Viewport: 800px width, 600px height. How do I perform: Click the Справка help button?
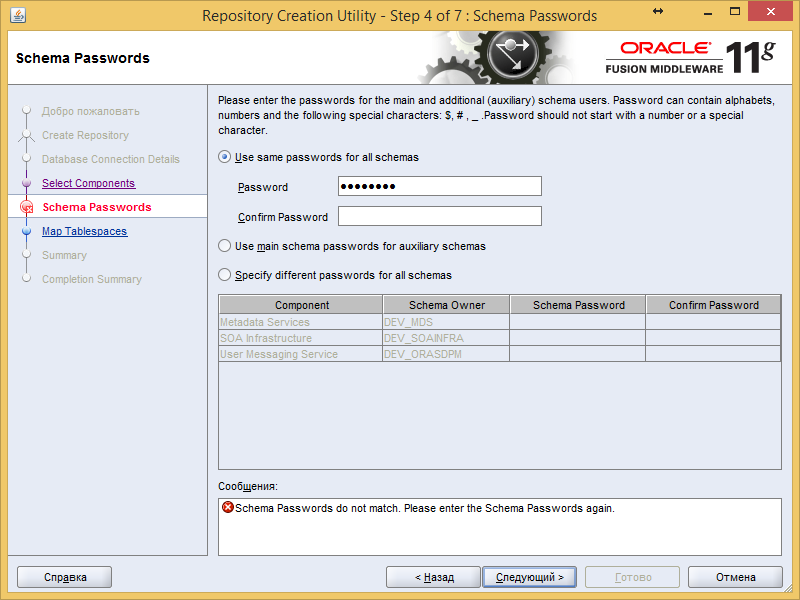tap(64, 576)
